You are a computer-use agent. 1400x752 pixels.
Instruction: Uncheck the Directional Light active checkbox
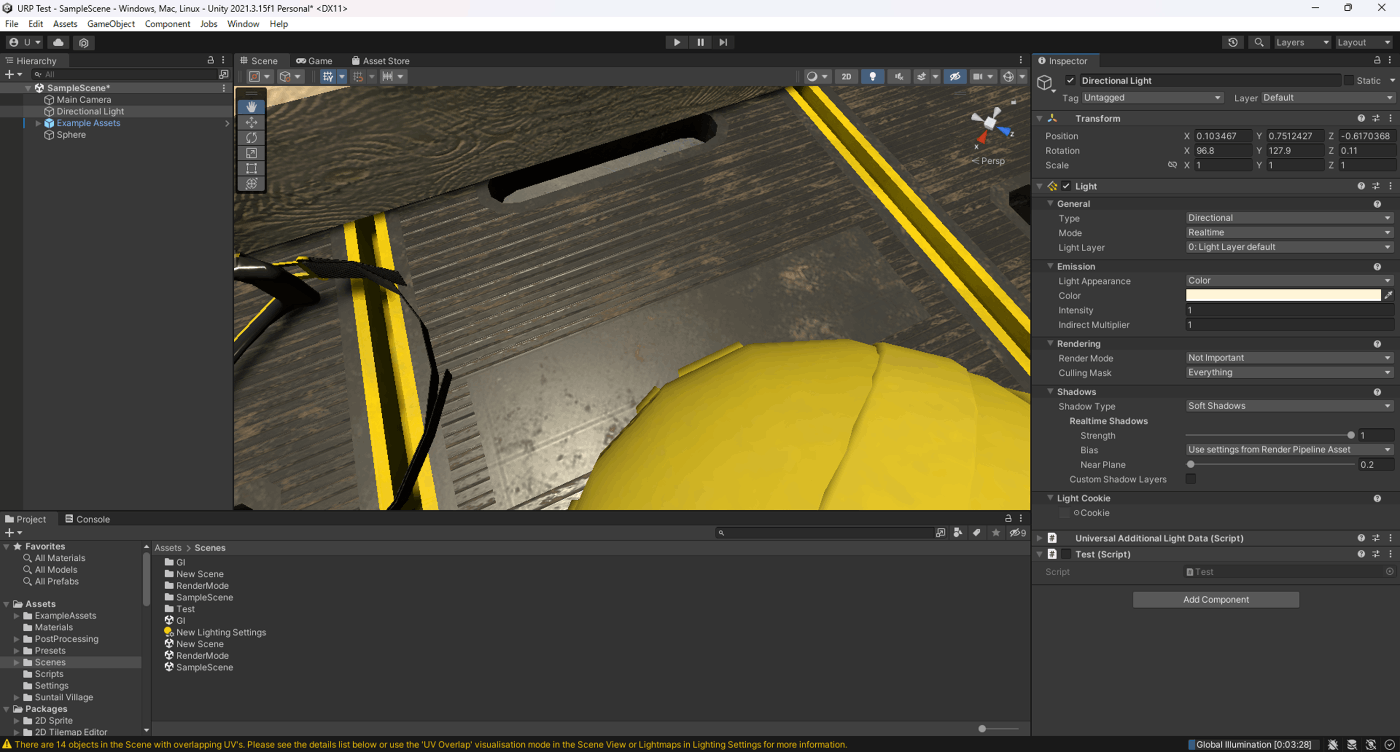tap(1071, 80)
